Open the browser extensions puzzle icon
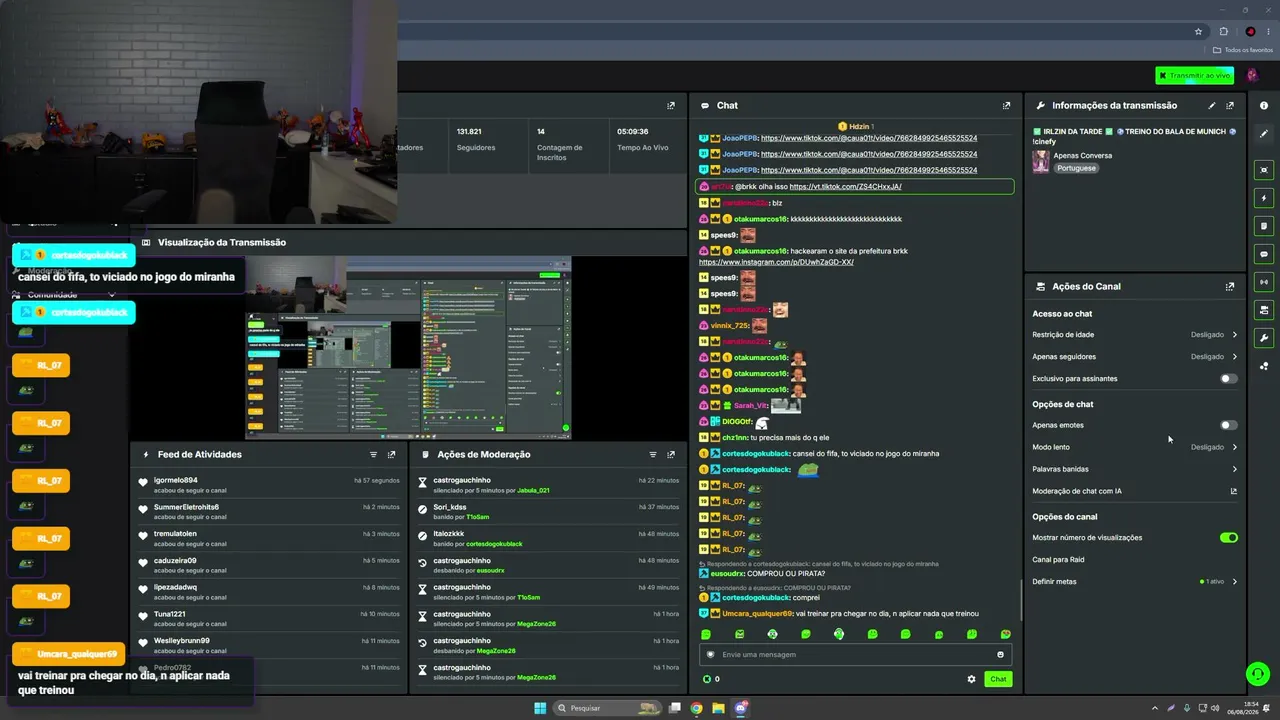Screen dimensions: 1280x720 click(x=1223, y=32)
